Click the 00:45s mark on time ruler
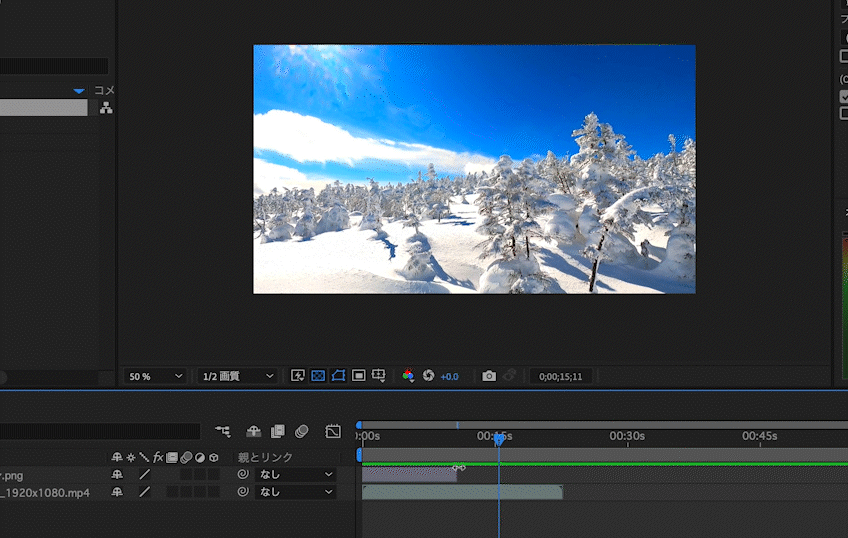848x538 pixels. (x=760, y=436)
